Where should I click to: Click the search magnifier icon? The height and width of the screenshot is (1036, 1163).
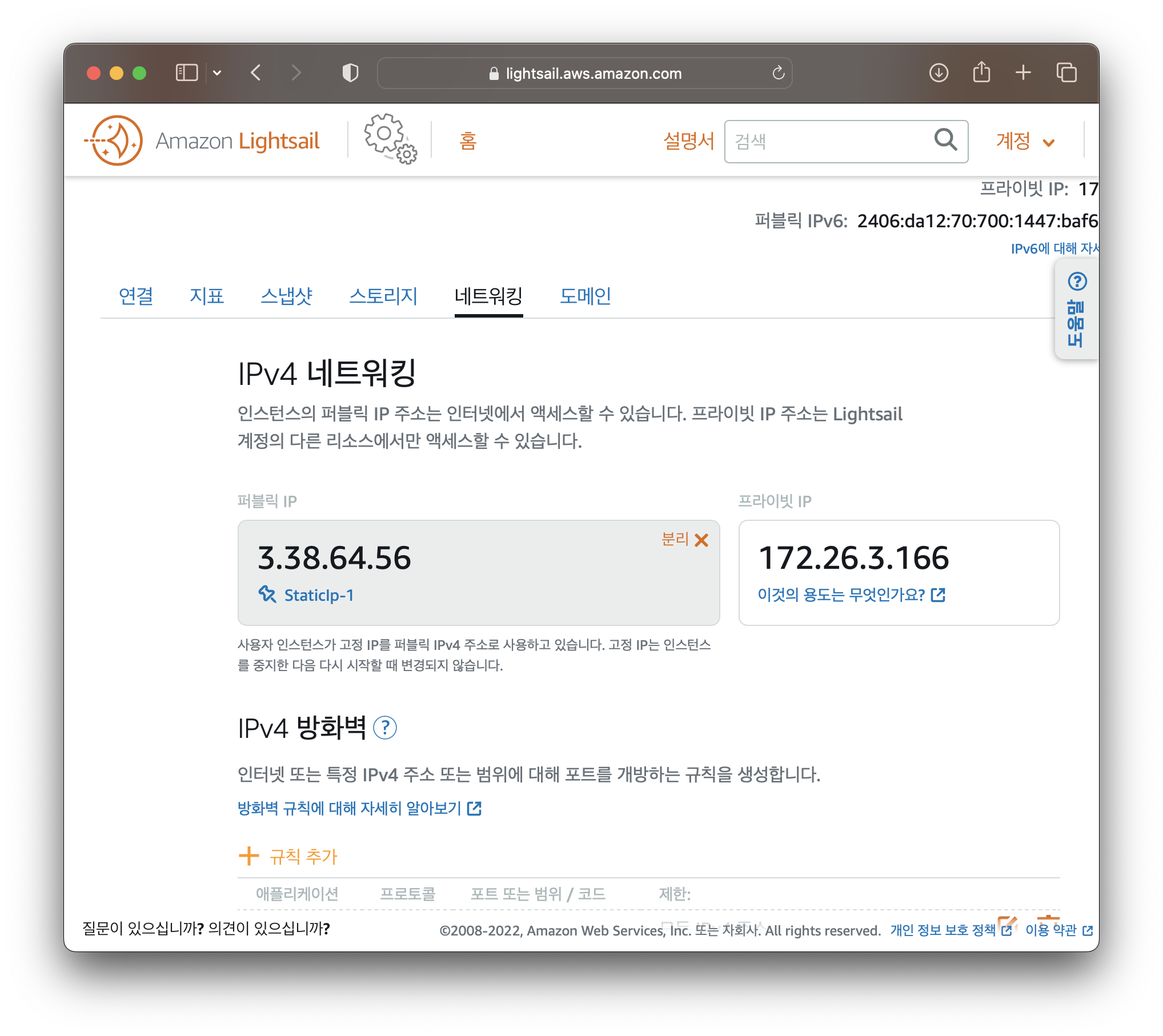[x=945, y=139]
